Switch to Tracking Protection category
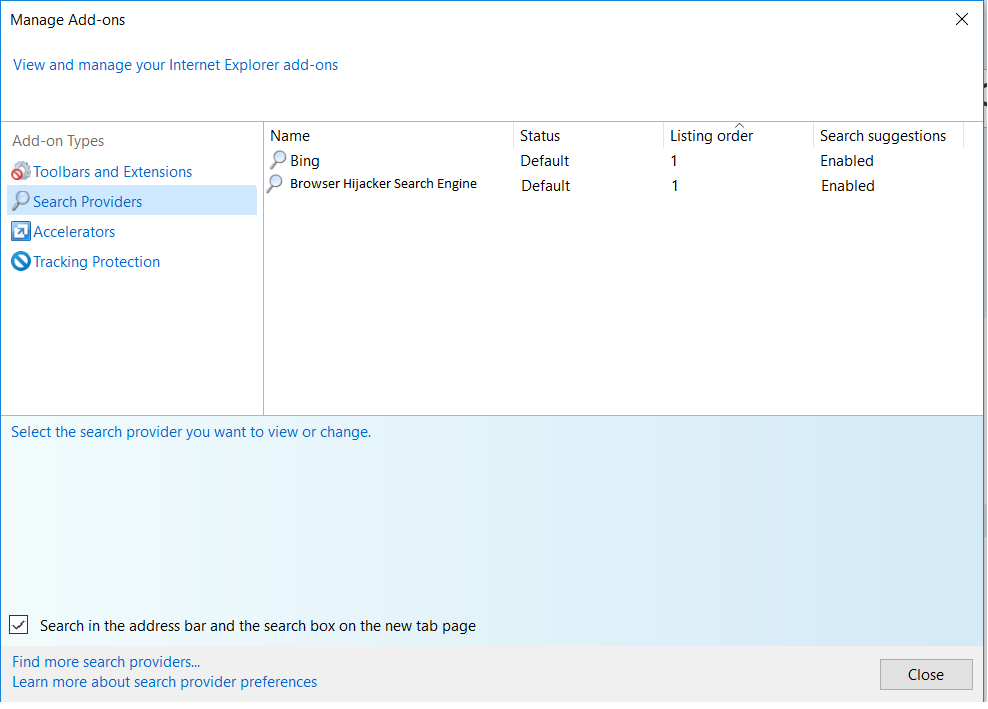The image size is (988, 709). point(96,262)
